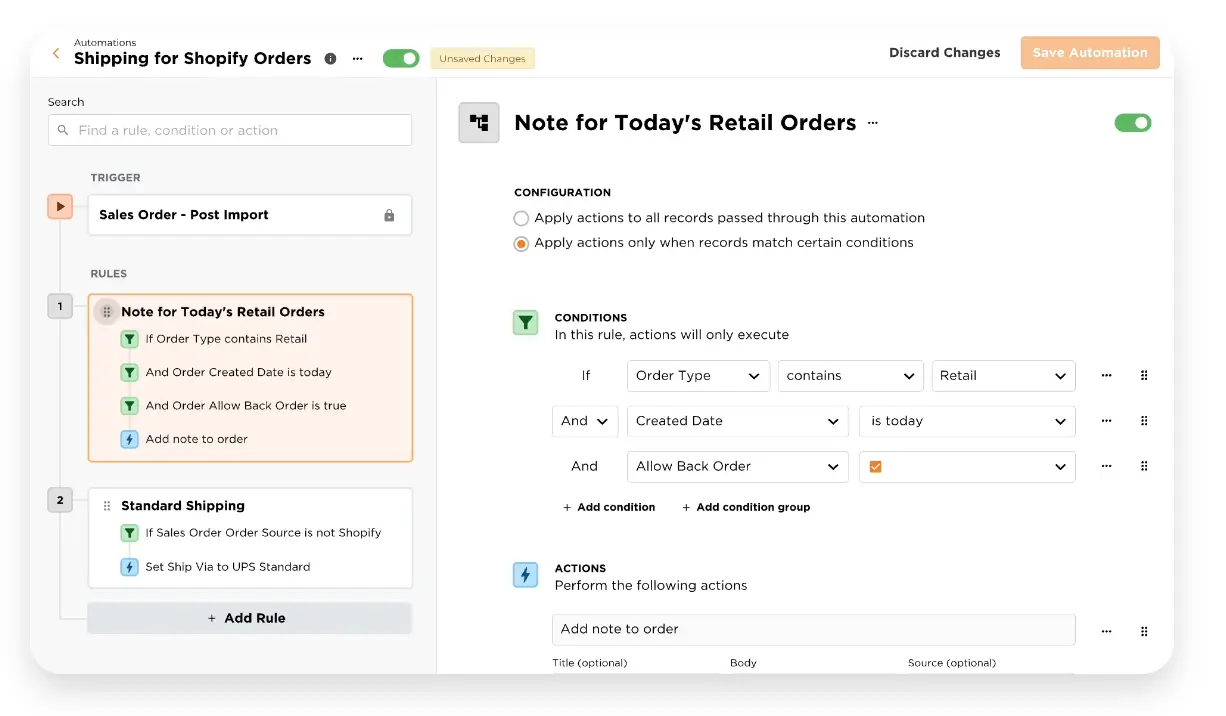Screen dimensions: 1226x716
Task: Select 'And Order Allow Back Order is true' row
Action: click(246, 406)
